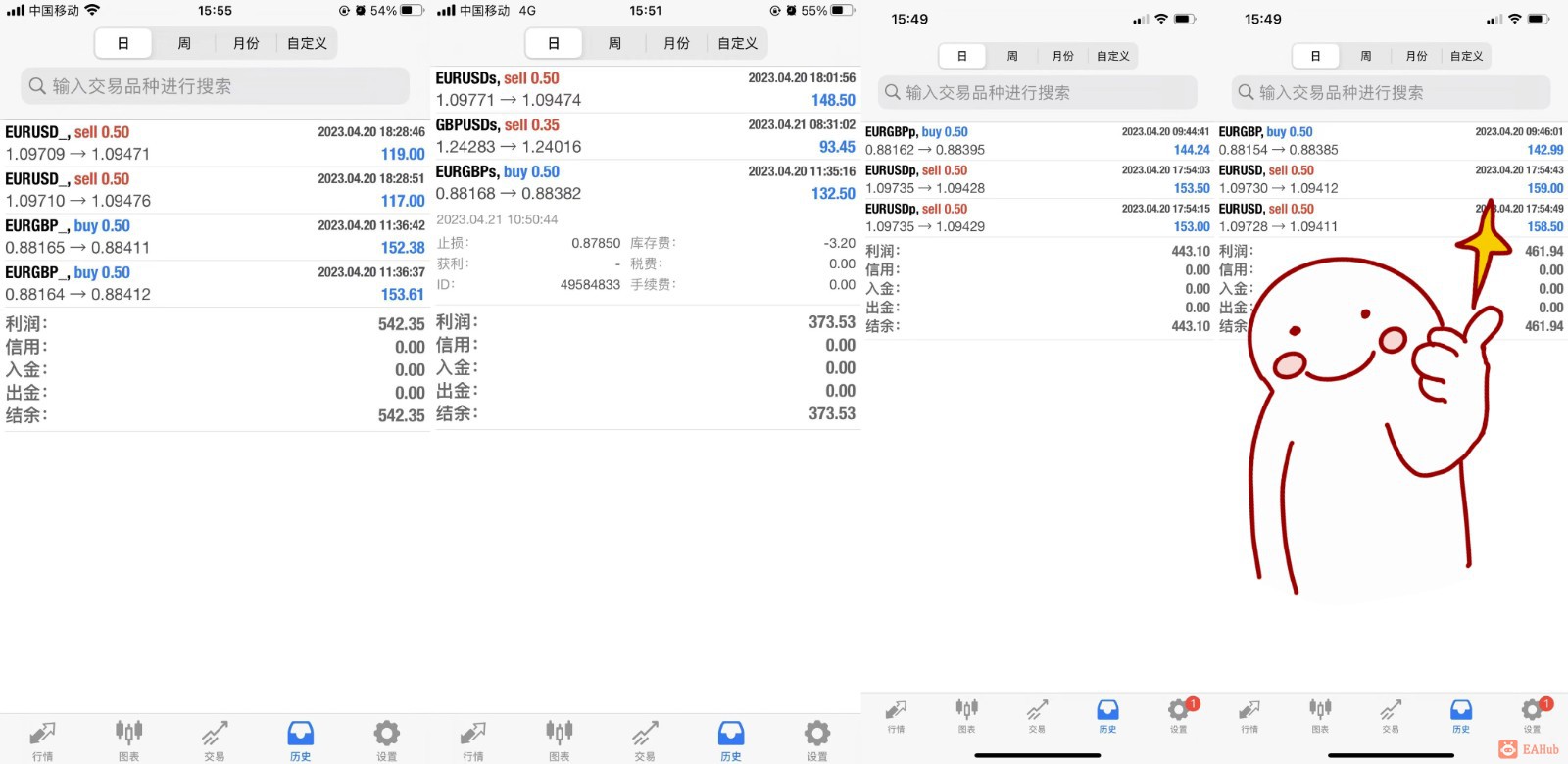
Task: Open EURUSDp sell trade with profit 153.50
Action: coord(1038,179)
